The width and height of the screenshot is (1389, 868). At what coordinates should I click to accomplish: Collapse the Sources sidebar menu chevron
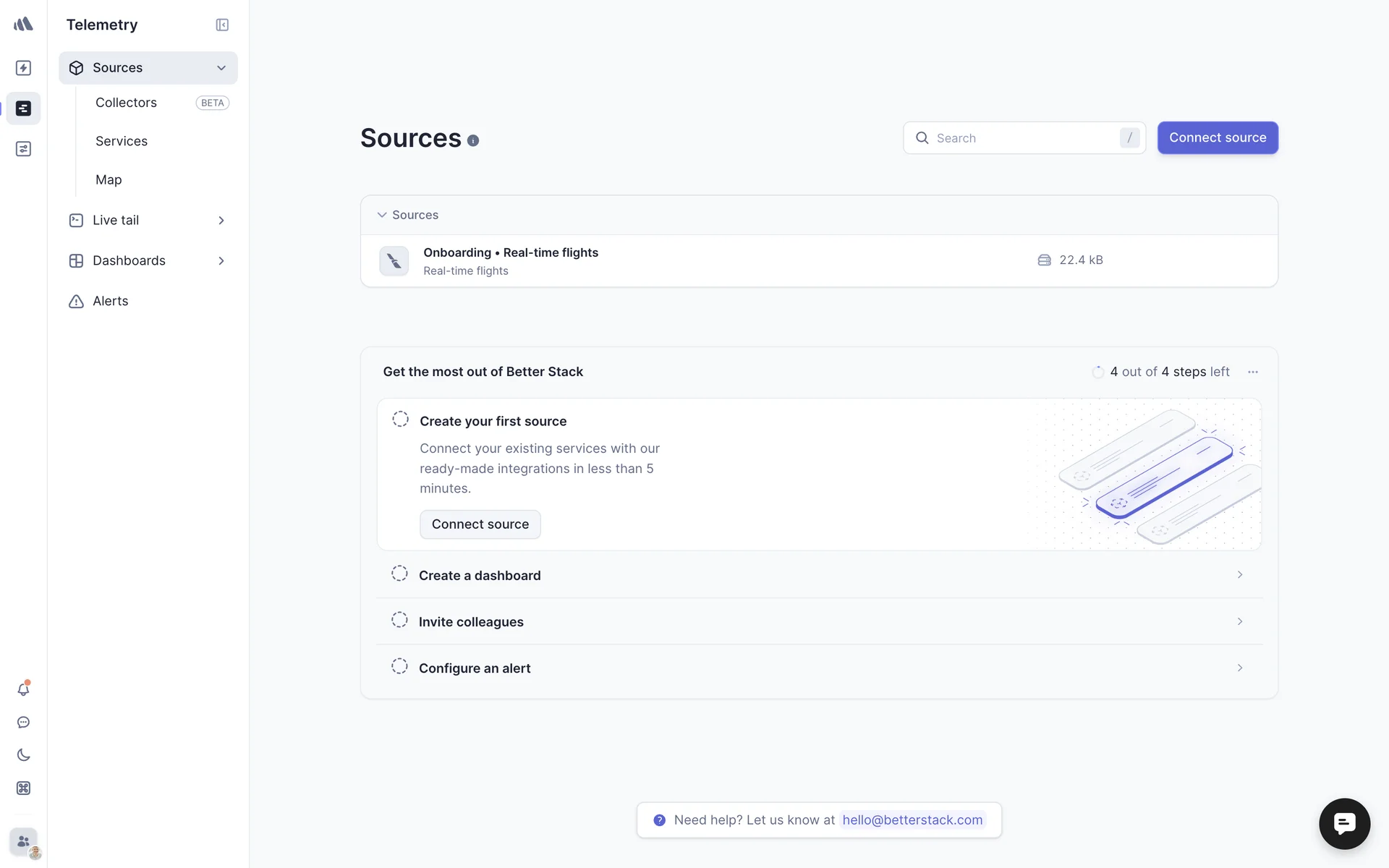click(x=221, y=68)
